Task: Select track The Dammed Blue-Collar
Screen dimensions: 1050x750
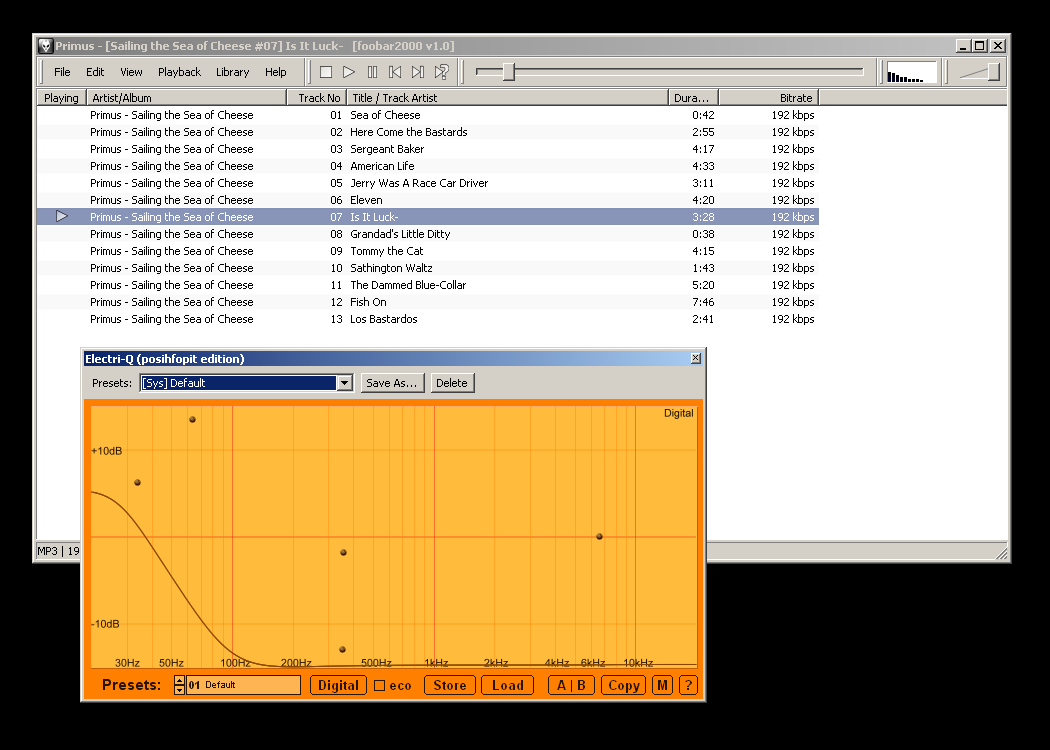Action: [427, 285]
